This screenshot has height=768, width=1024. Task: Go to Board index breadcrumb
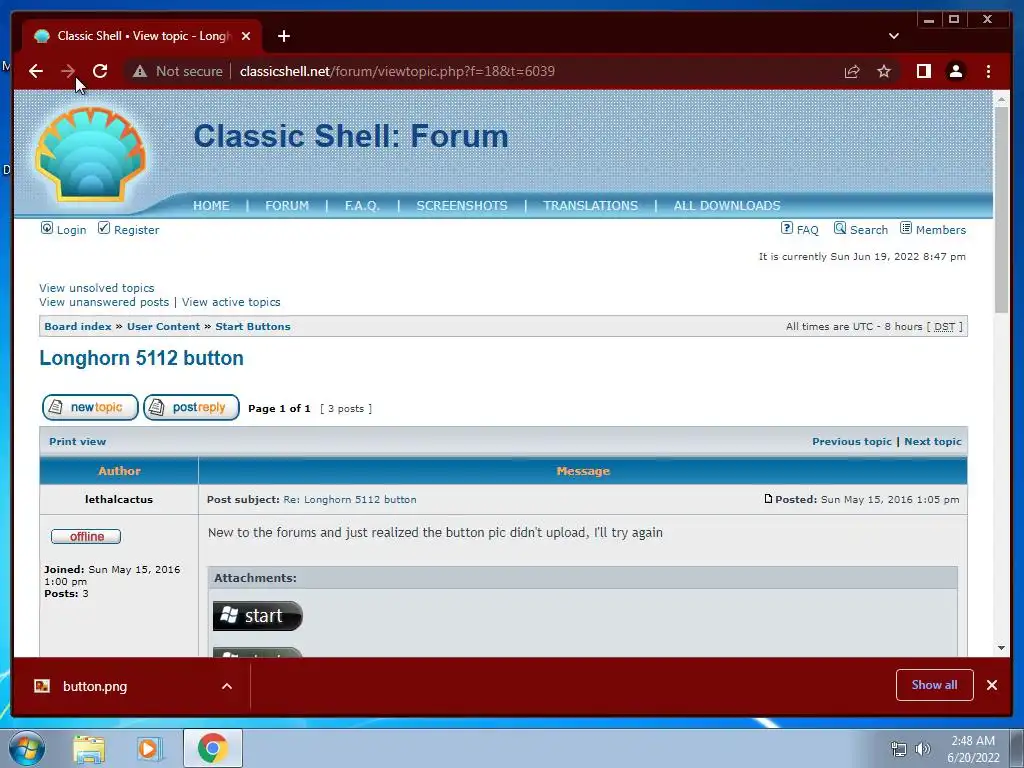(78, 327)
